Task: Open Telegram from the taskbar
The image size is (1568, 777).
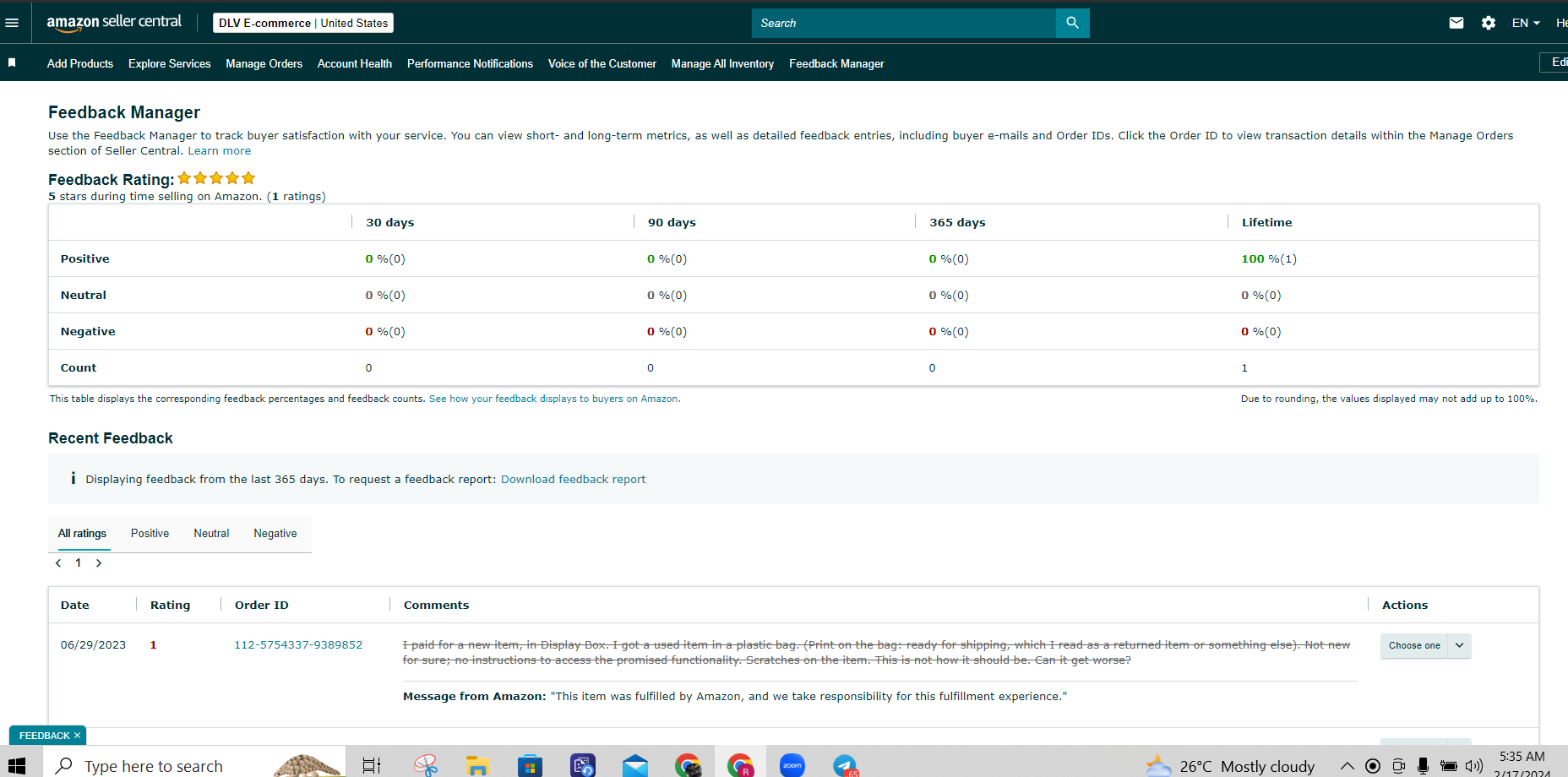Action: 845,765
